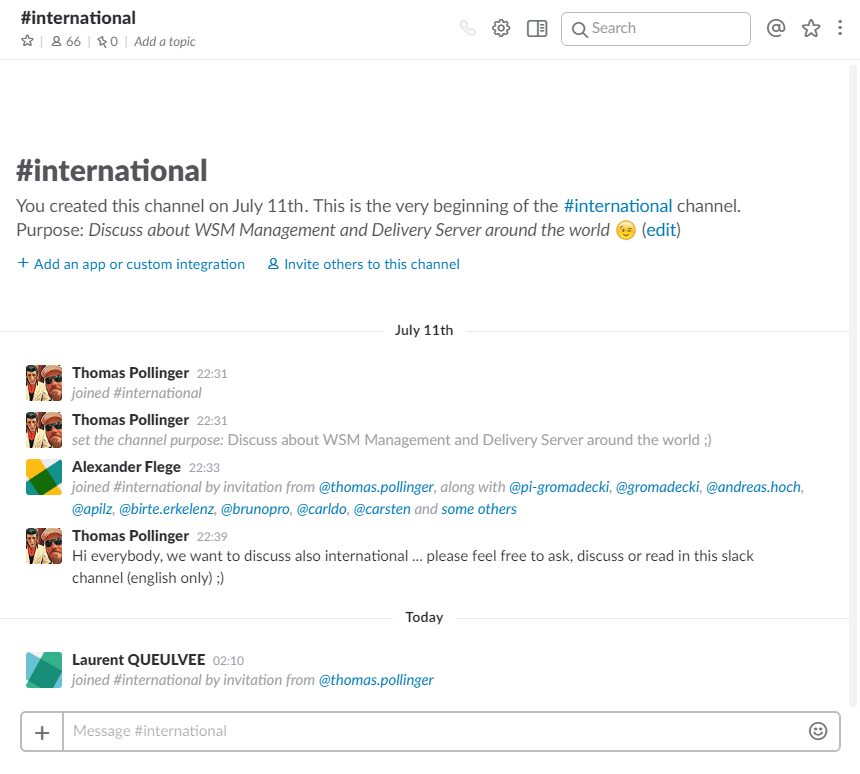Screen dimensions: 860x774
Task: Open mentions with the @ icon
Action: pos(776,28)
